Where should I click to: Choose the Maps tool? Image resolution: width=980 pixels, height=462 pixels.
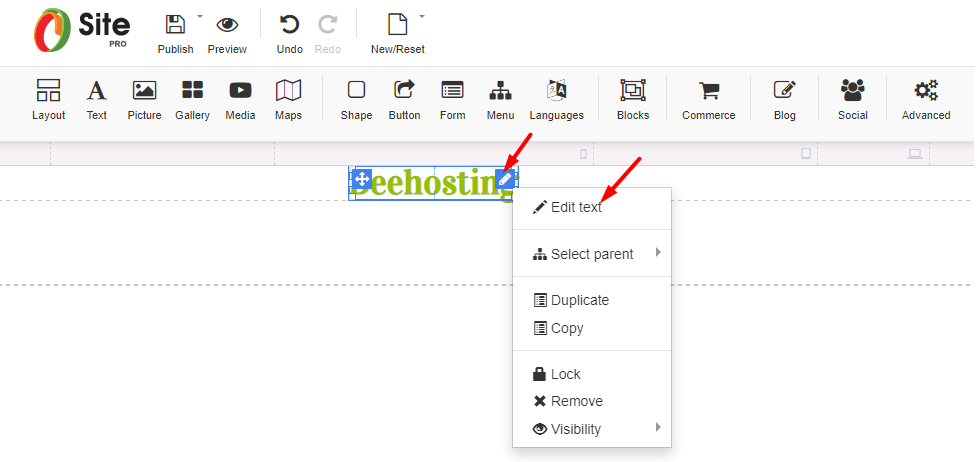coord(288,99)
